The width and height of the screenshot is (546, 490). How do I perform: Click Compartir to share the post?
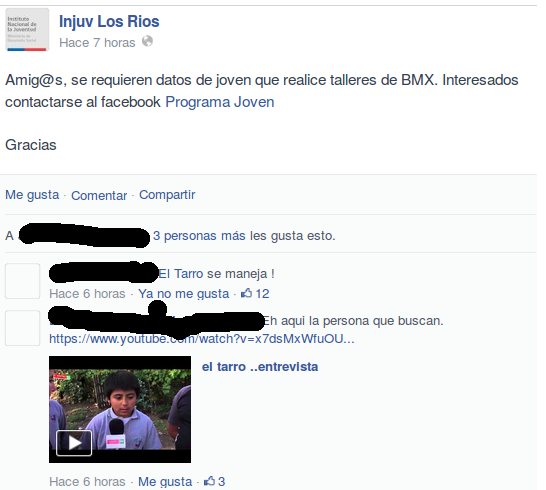167,195
